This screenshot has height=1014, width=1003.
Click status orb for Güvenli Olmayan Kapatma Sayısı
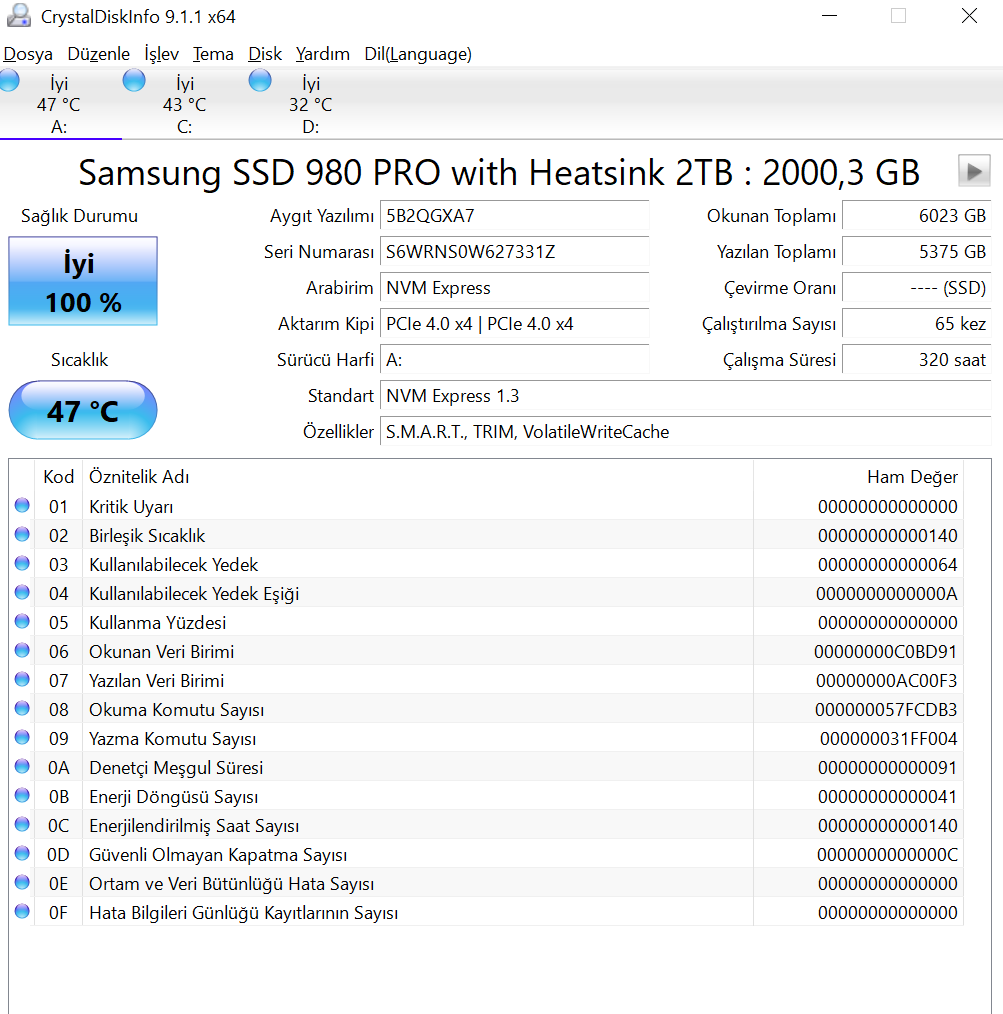coord(22,855)
